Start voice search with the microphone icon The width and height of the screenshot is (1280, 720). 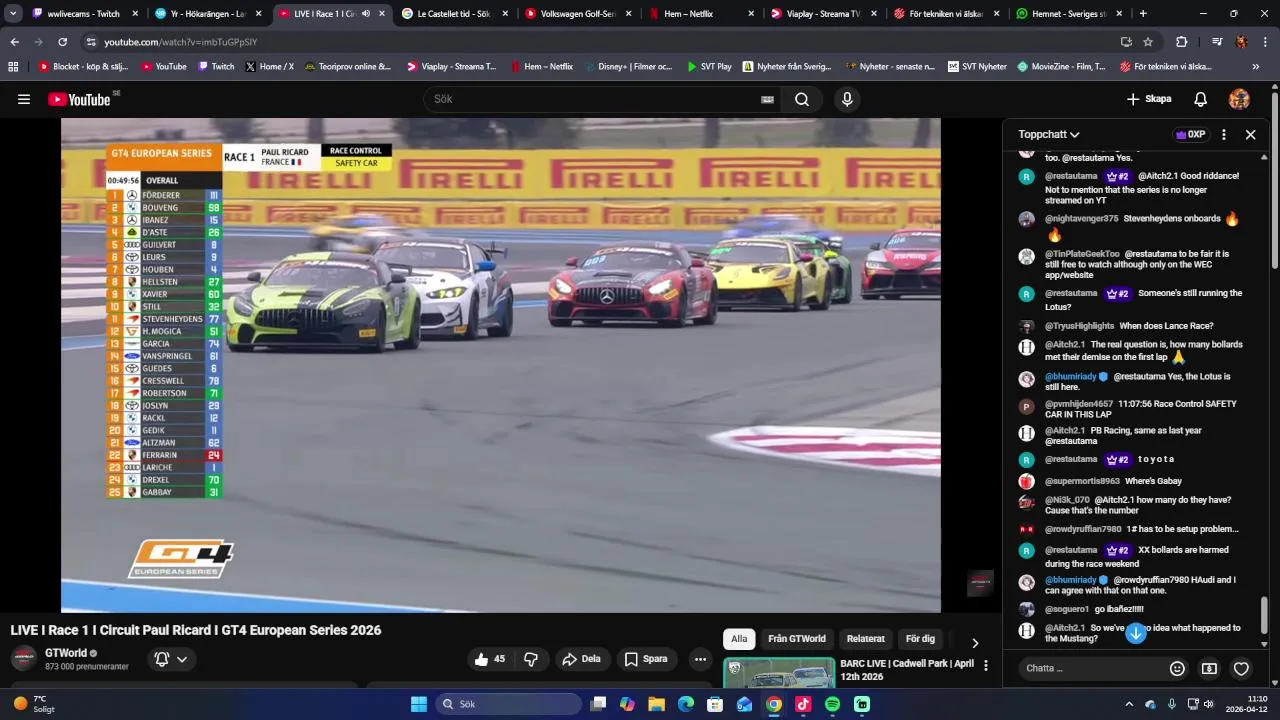pyautogui.click(x=847, y=99)
